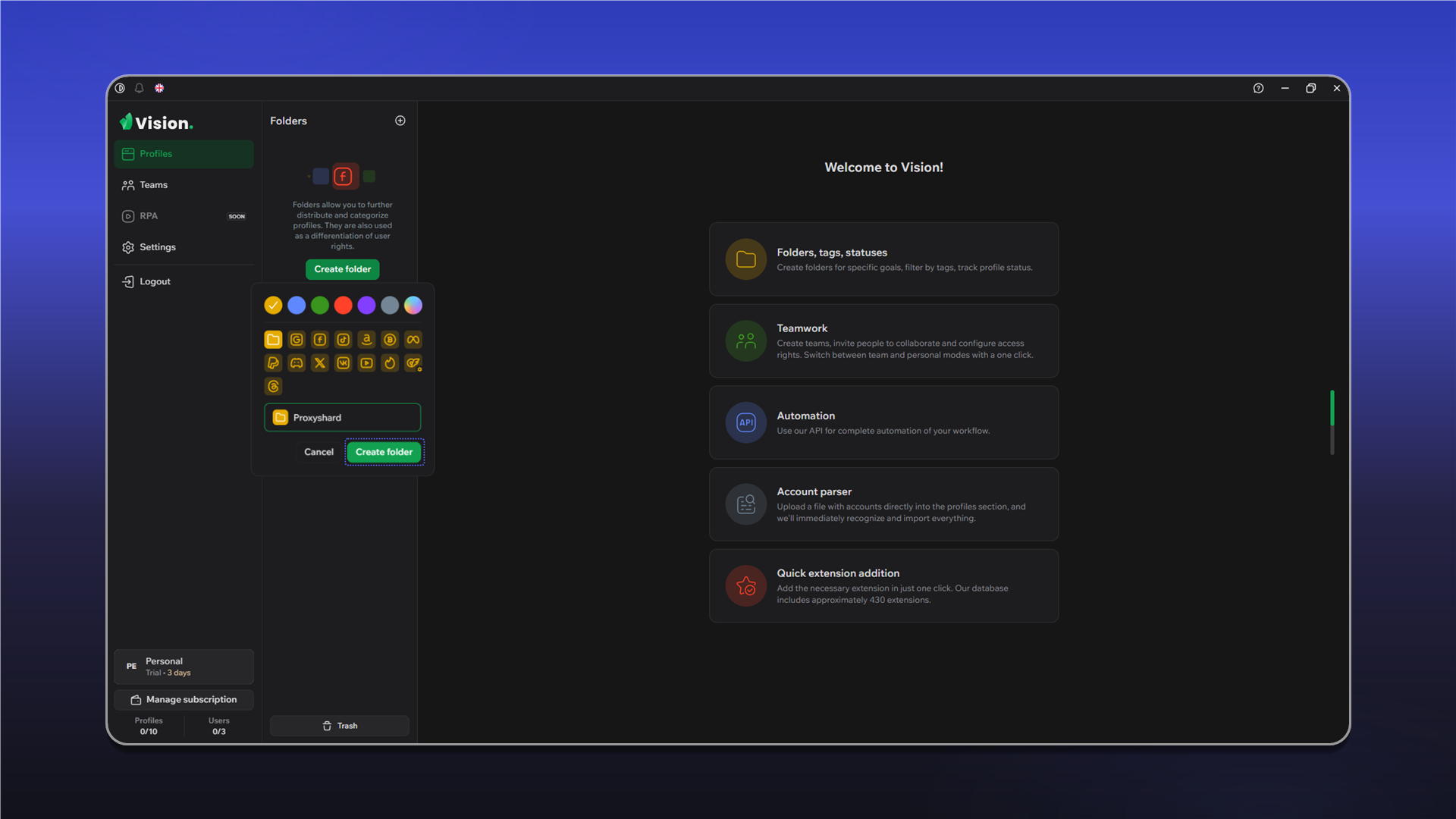
Task: Pick the Google icon for the folder
Action: (x=297, y=340)
